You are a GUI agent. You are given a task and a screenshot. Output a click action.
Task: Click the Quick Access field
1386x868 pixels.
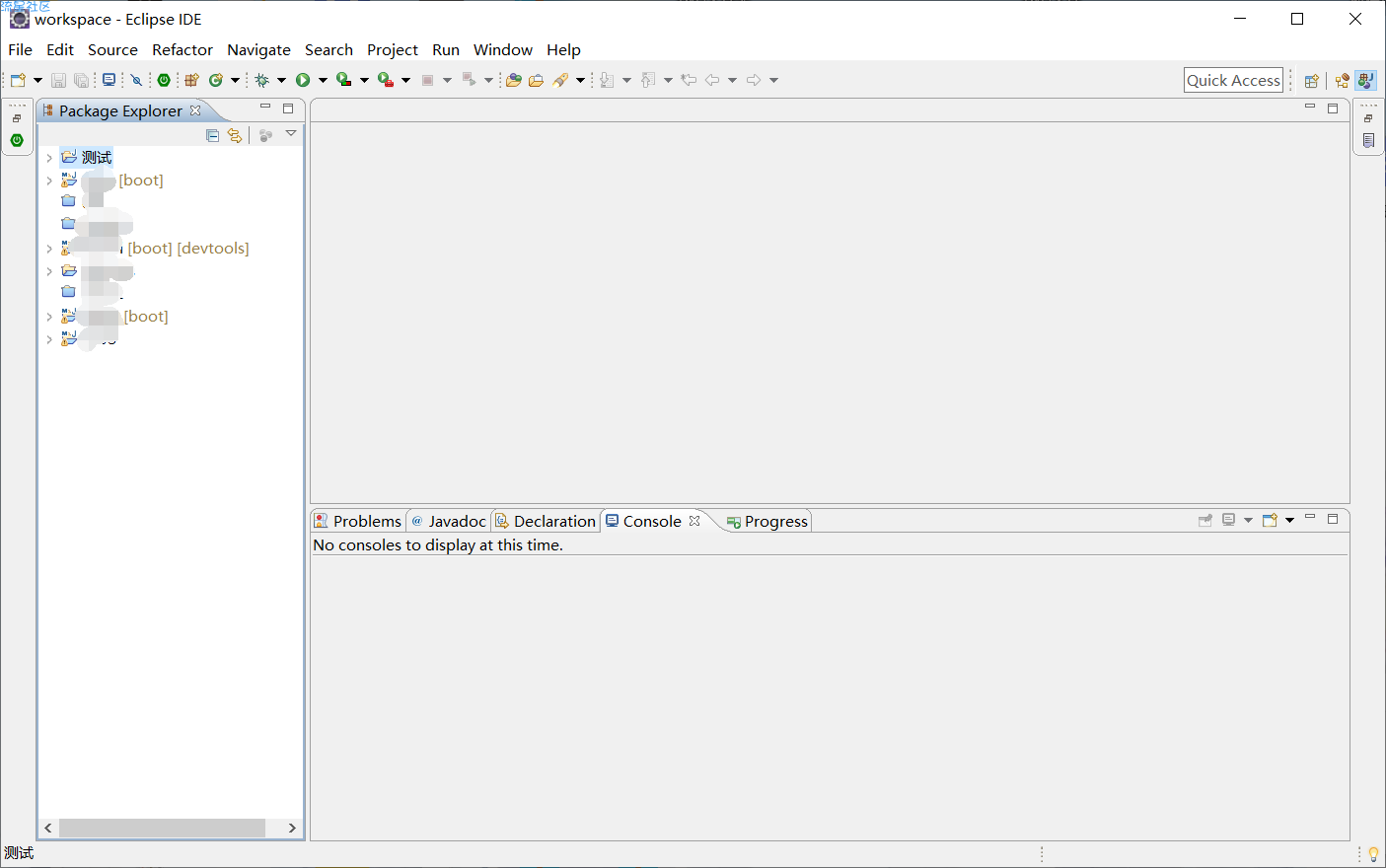1233,80
